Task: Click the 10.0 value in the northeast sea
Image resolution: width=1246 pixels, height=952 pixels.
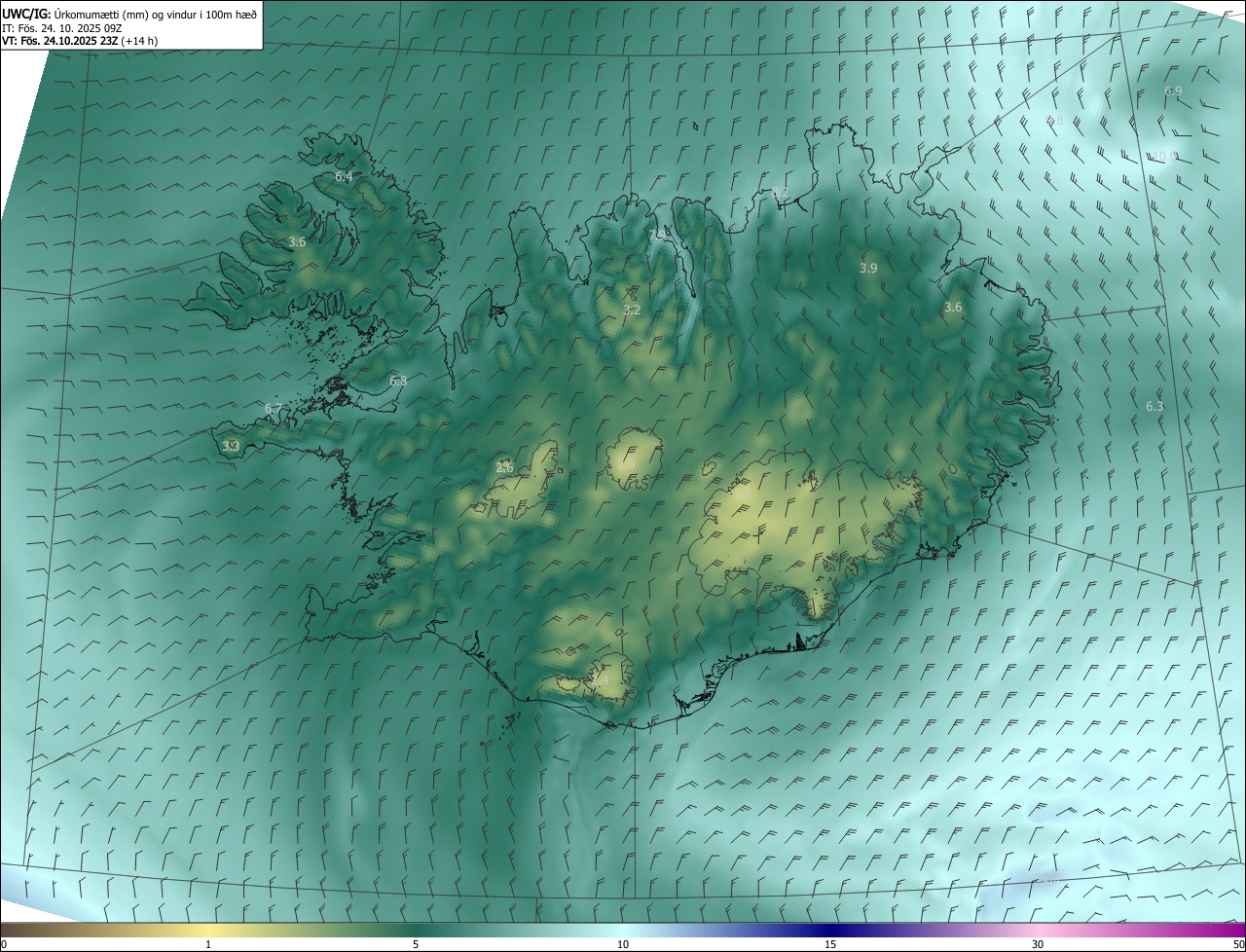Action: coord(1166,156)
